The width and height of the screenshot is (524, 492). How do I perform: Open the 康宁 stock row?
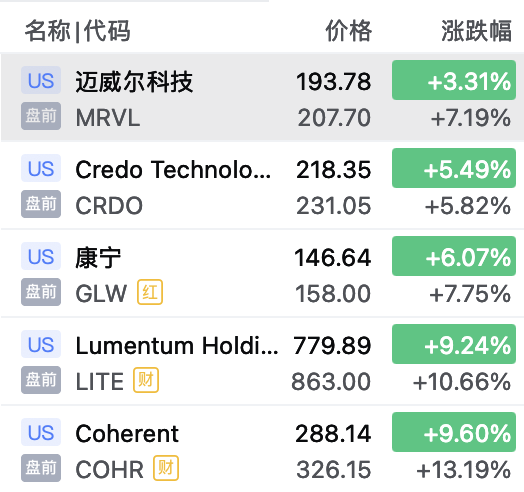262,273
